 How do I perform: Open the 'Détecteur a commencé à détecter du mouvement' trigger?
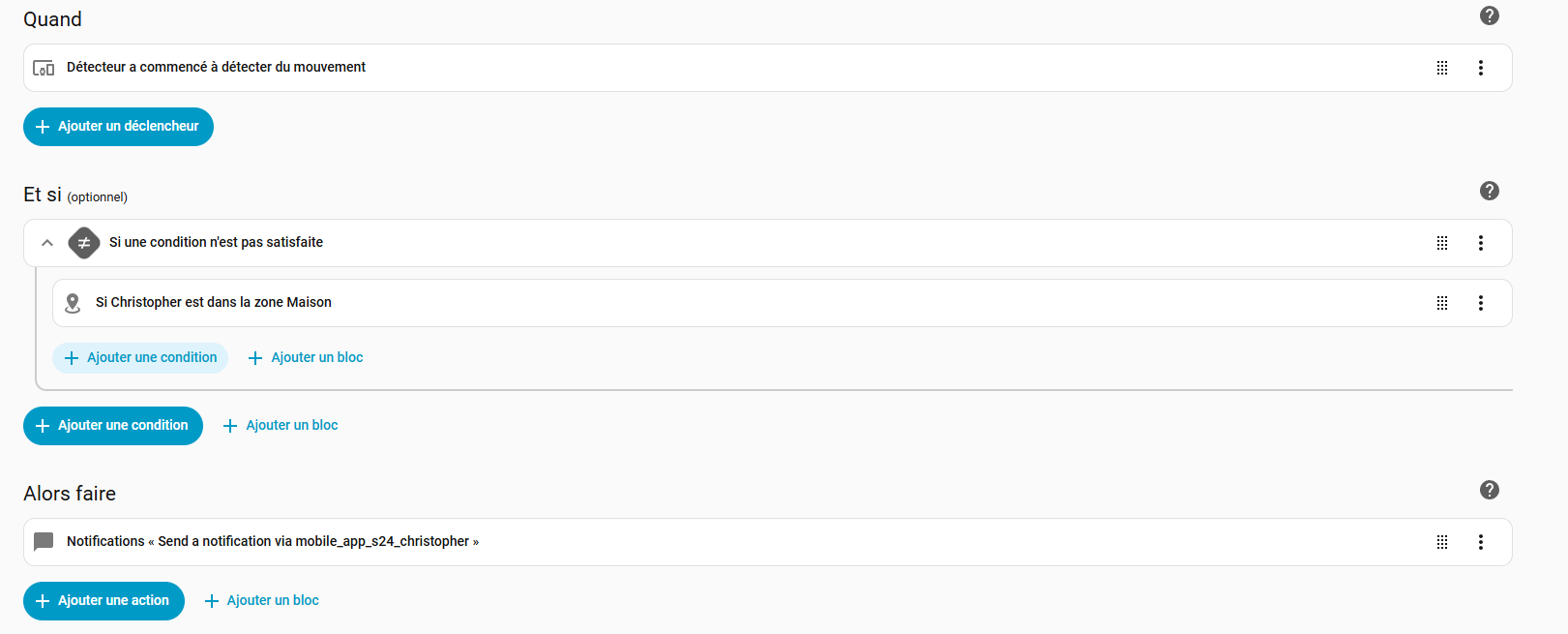tap(216, 68)
